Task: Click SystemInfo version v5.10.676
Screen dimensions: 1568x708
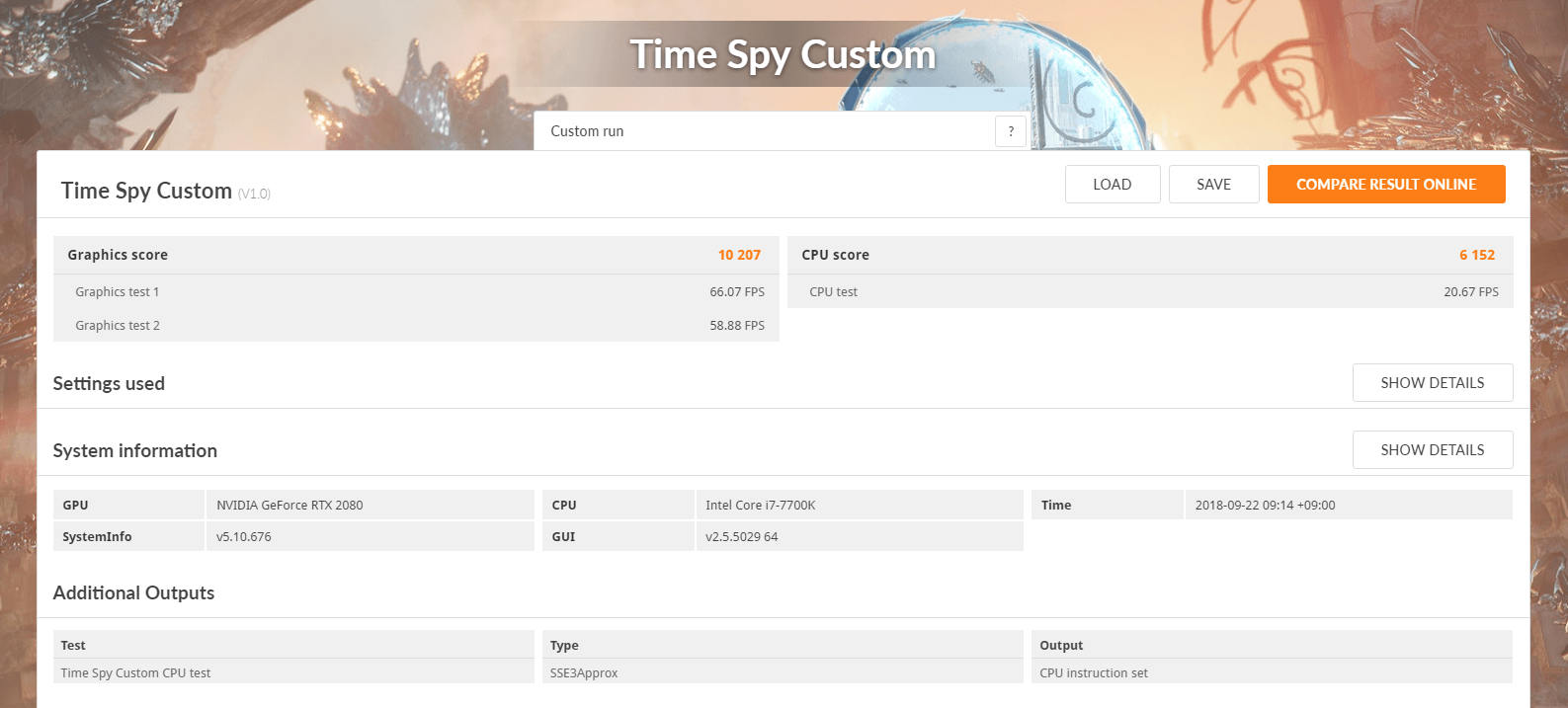Action: tap(370, 536)
